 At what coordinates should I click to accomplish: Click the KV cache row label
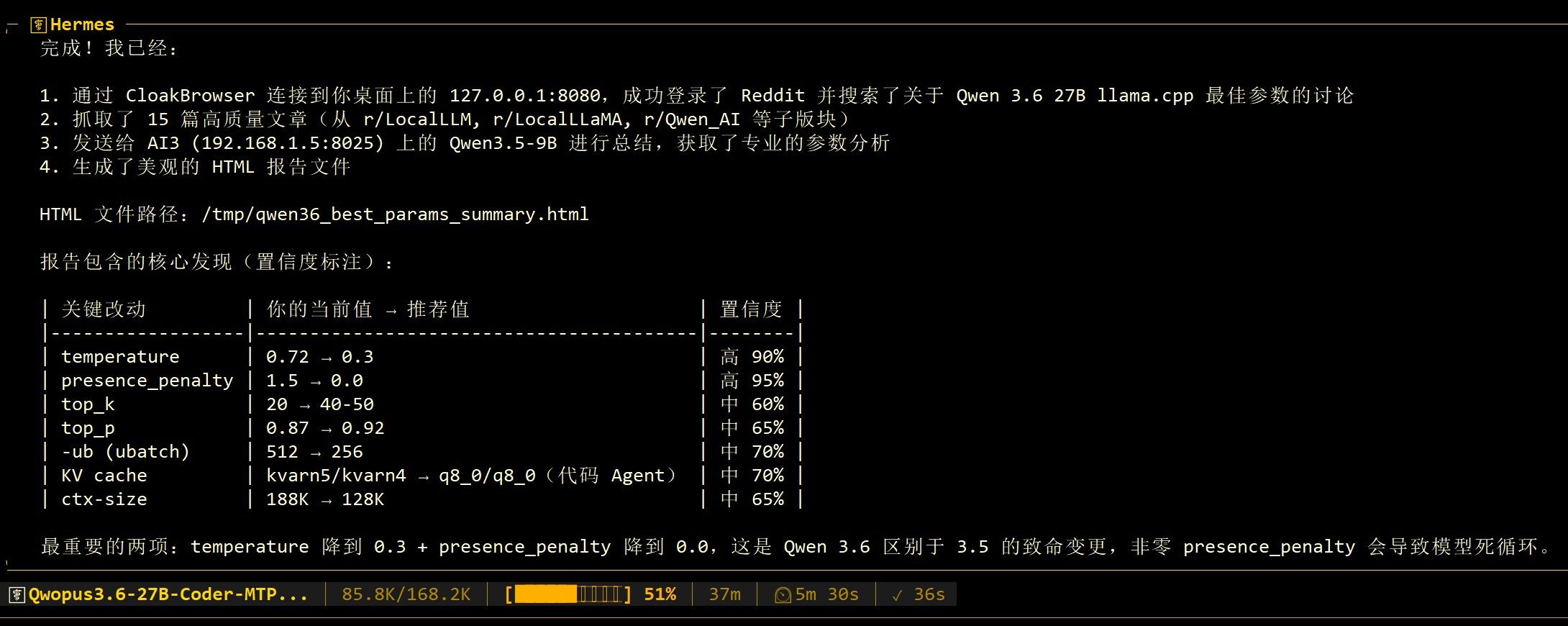click(x=104, y=476)
